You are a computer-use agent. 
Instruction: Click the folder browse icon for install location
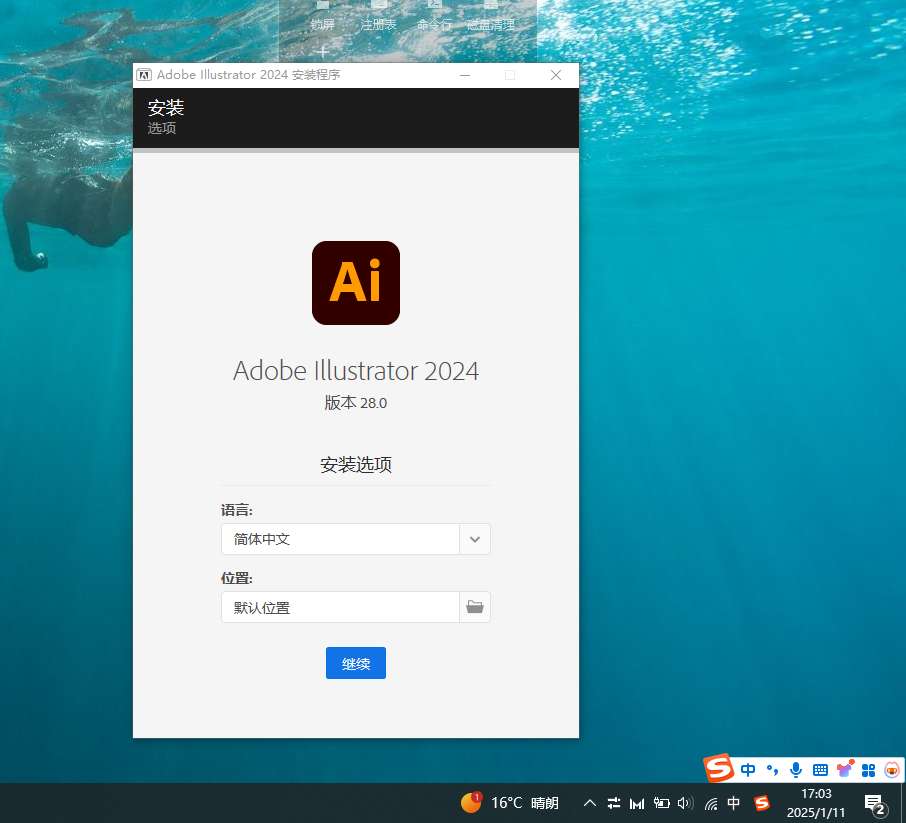coord(475,607)
